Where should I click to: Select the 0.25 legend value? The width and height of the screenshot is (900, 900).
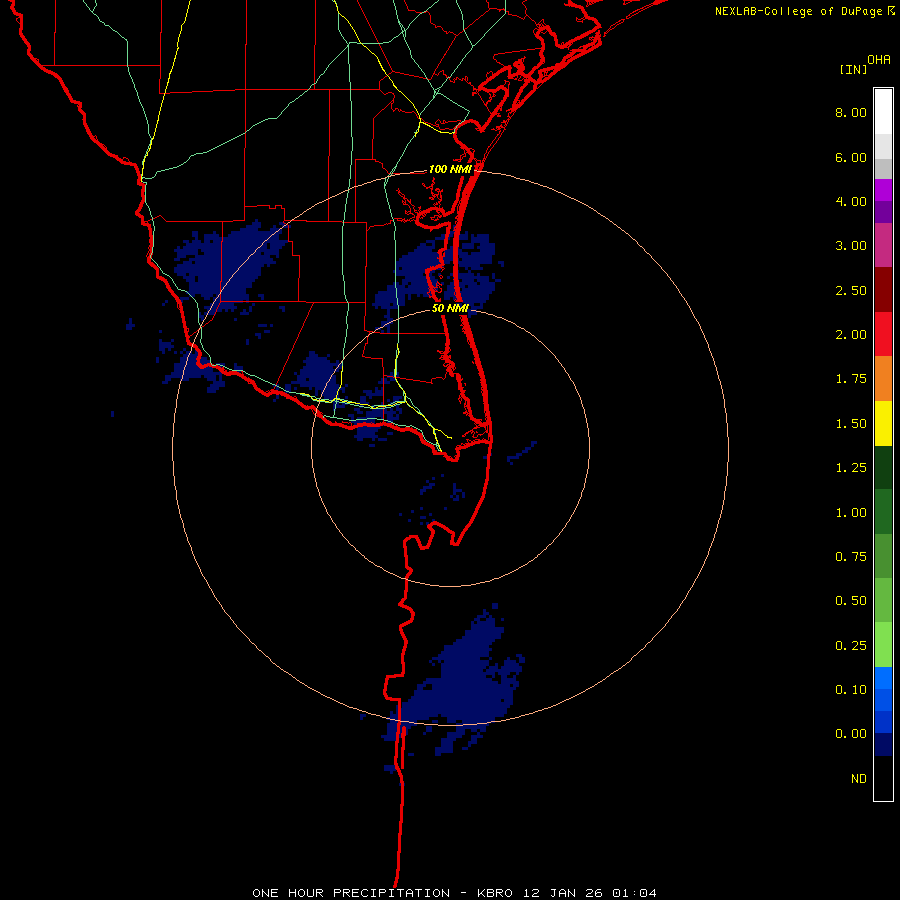[851, 646]
